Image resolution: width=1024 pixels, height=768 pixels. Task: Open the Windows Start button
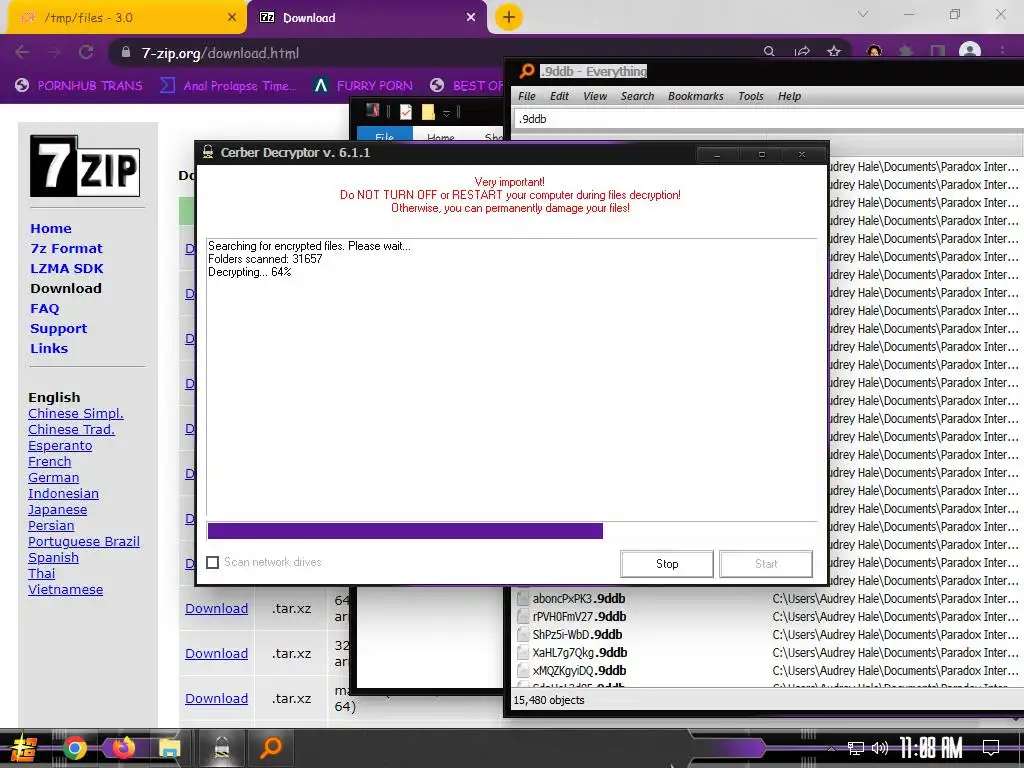point(23,748)
